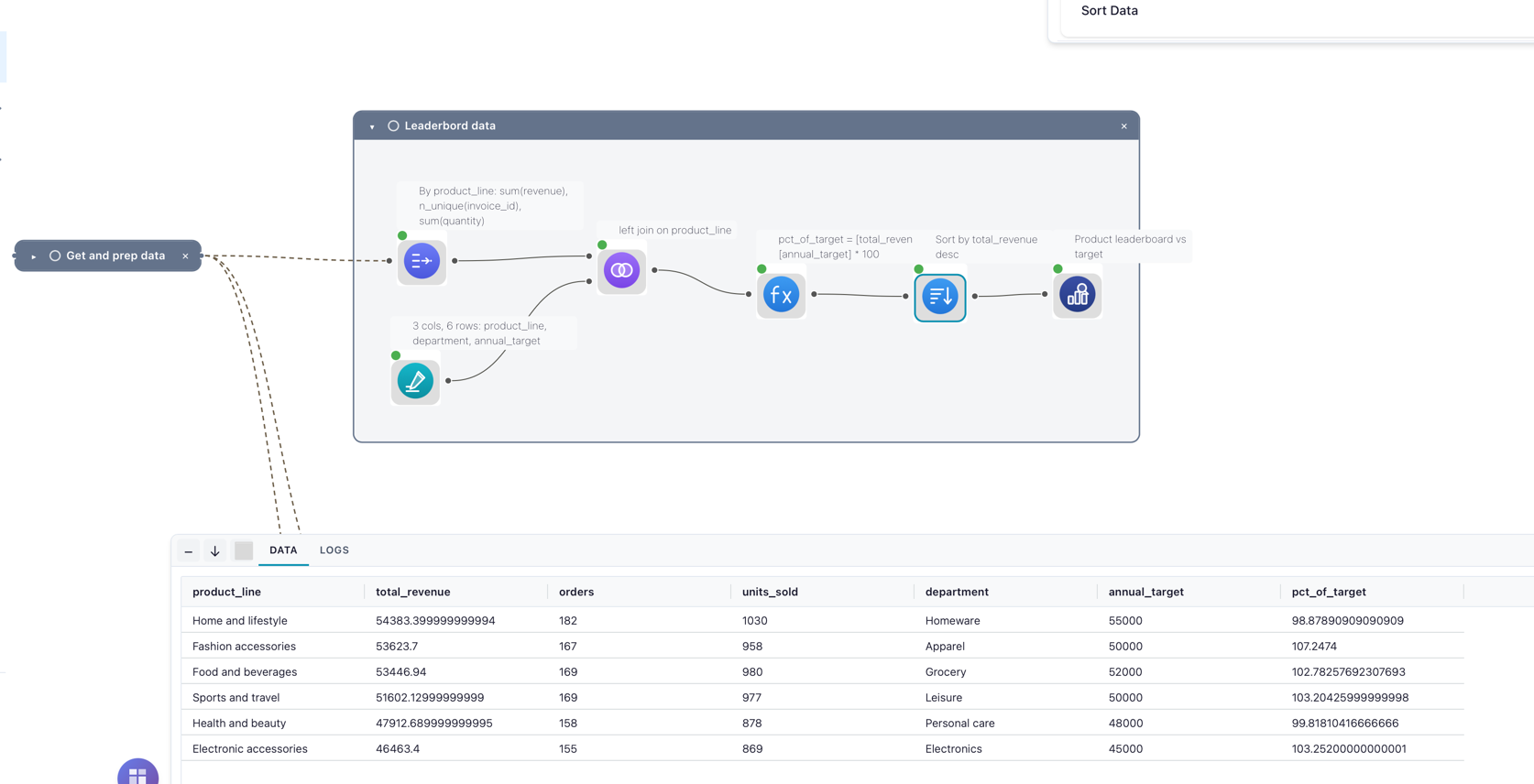The width and height of the screenshot is (1534, 784).
Task: Click the department column header
Action: 957,592
